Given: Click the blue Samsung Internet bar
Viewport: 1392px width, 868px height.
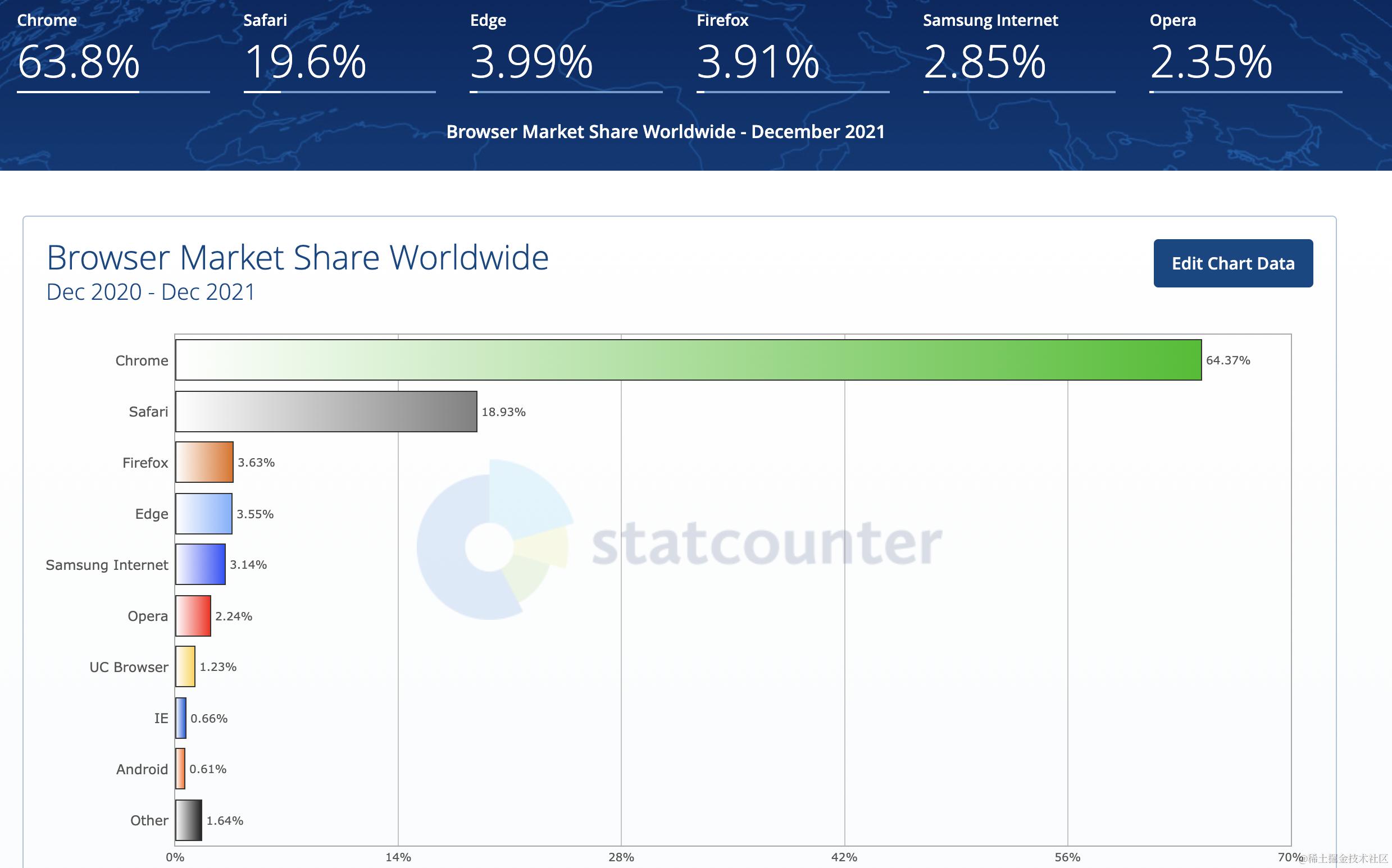Looking at the screenshot, I should (200, 564).
